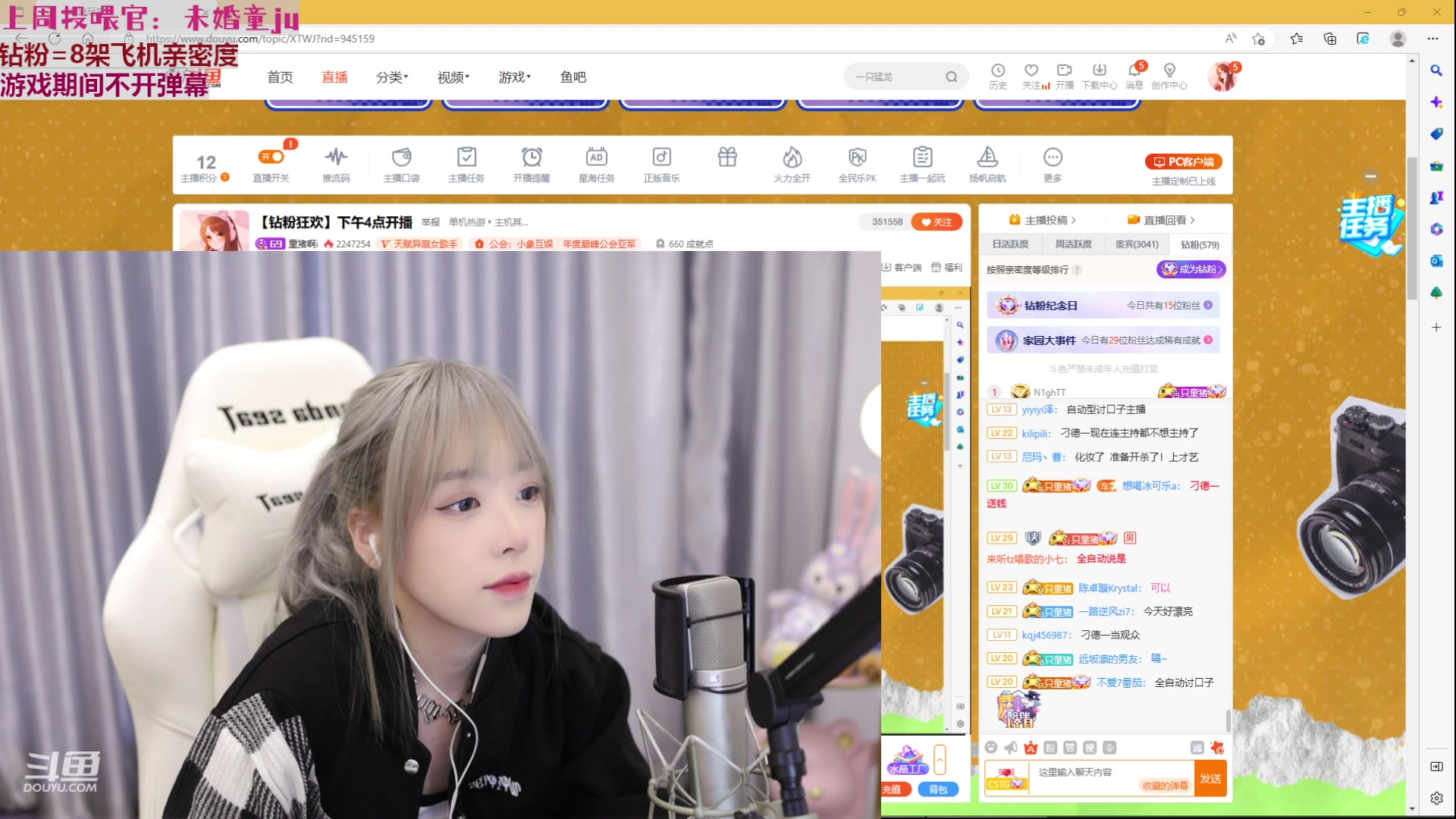Expand 家园大事件 banner arrow

pyautogui.click(x=1208, y=340)
